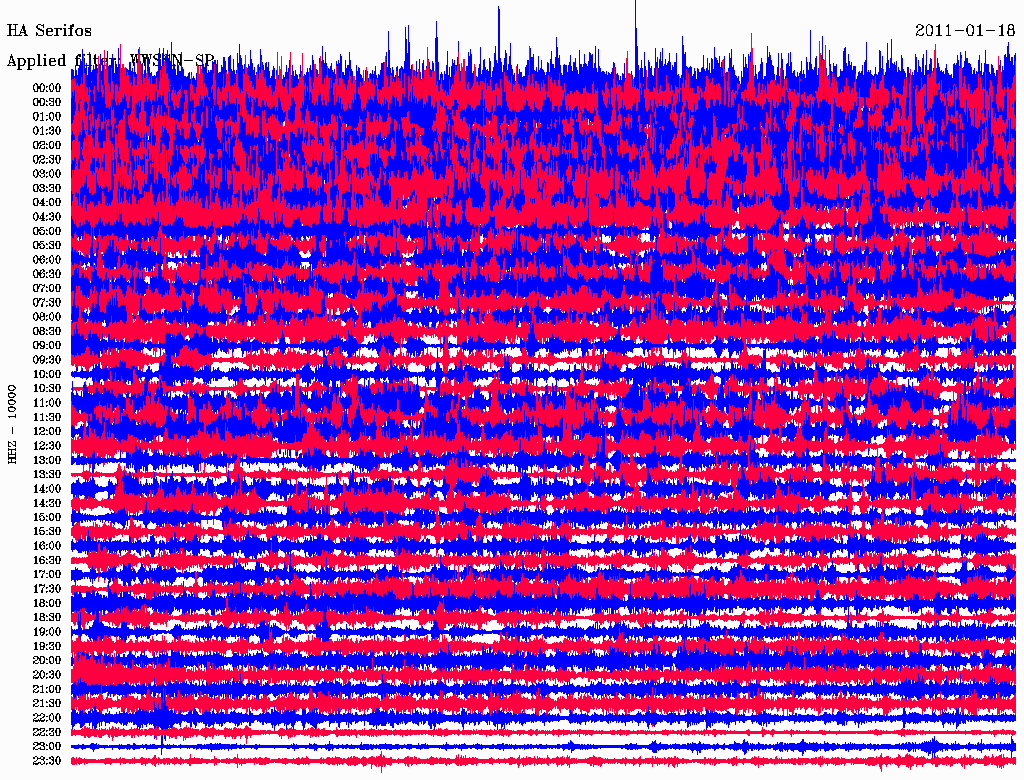Pick the 07:30 time label
The width and height of the screenshot is (1024, 780).
point(47,303)
